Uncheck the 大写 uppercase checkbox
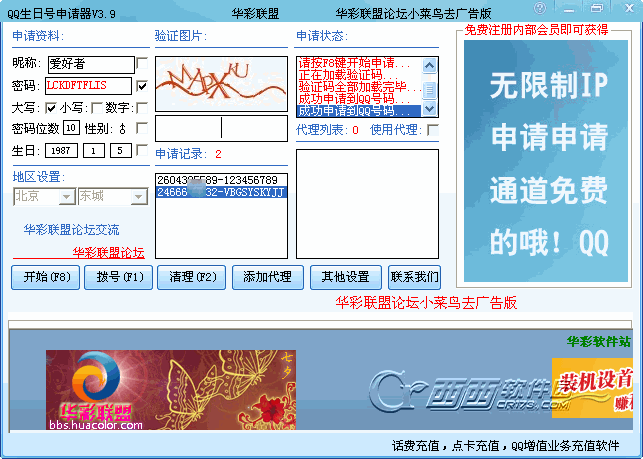 51,108
